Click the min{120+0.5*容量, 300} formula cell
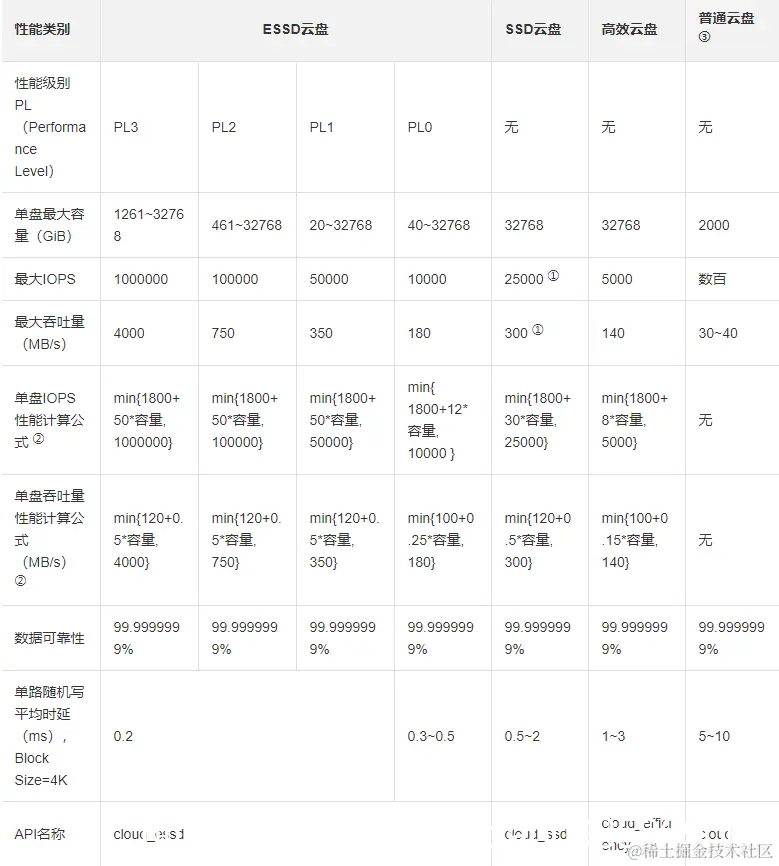This screenshot has width=779, height=866. (538, 540)
